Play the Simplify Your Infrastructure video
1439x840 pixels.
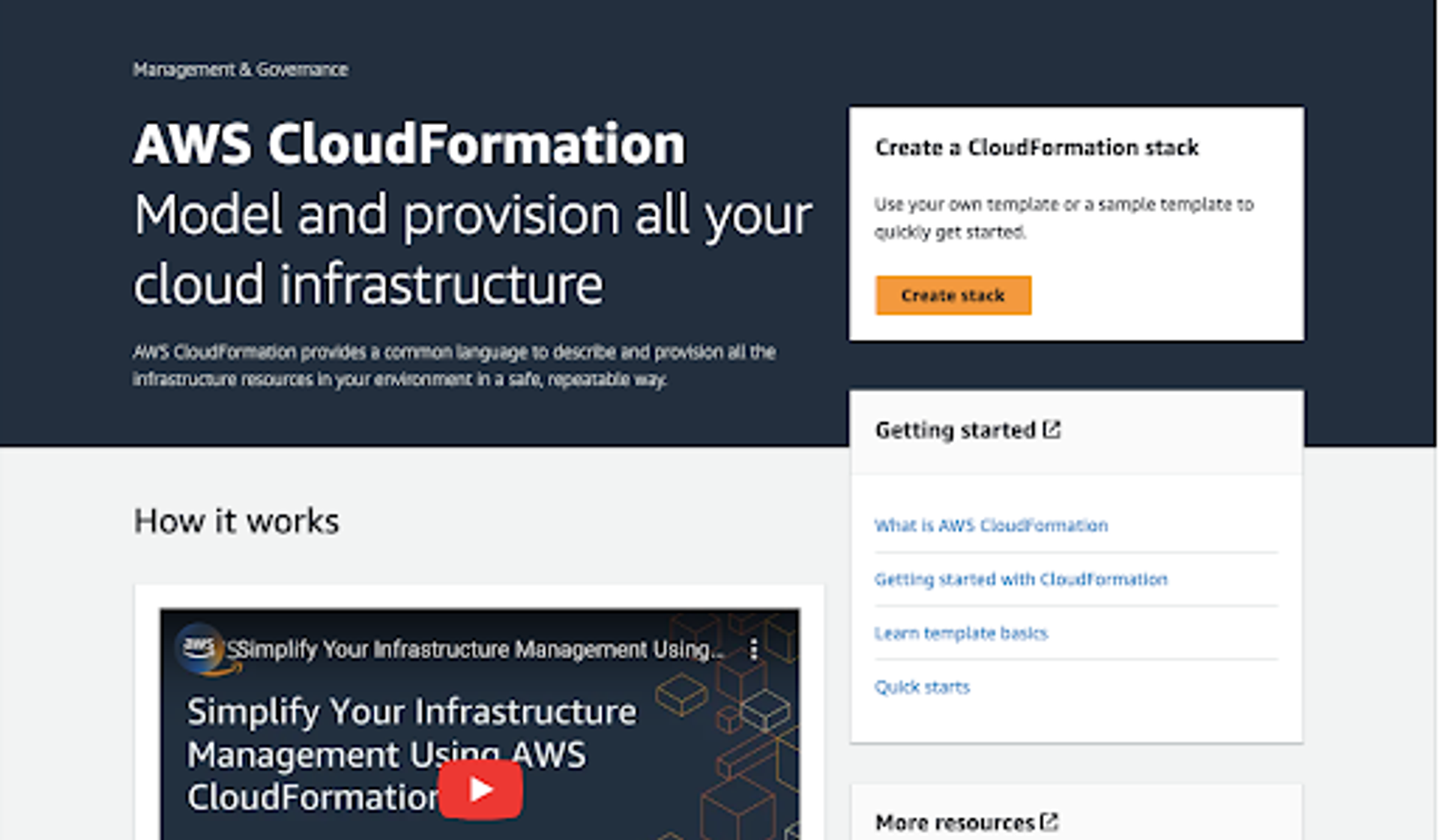[x=480, y=789]
